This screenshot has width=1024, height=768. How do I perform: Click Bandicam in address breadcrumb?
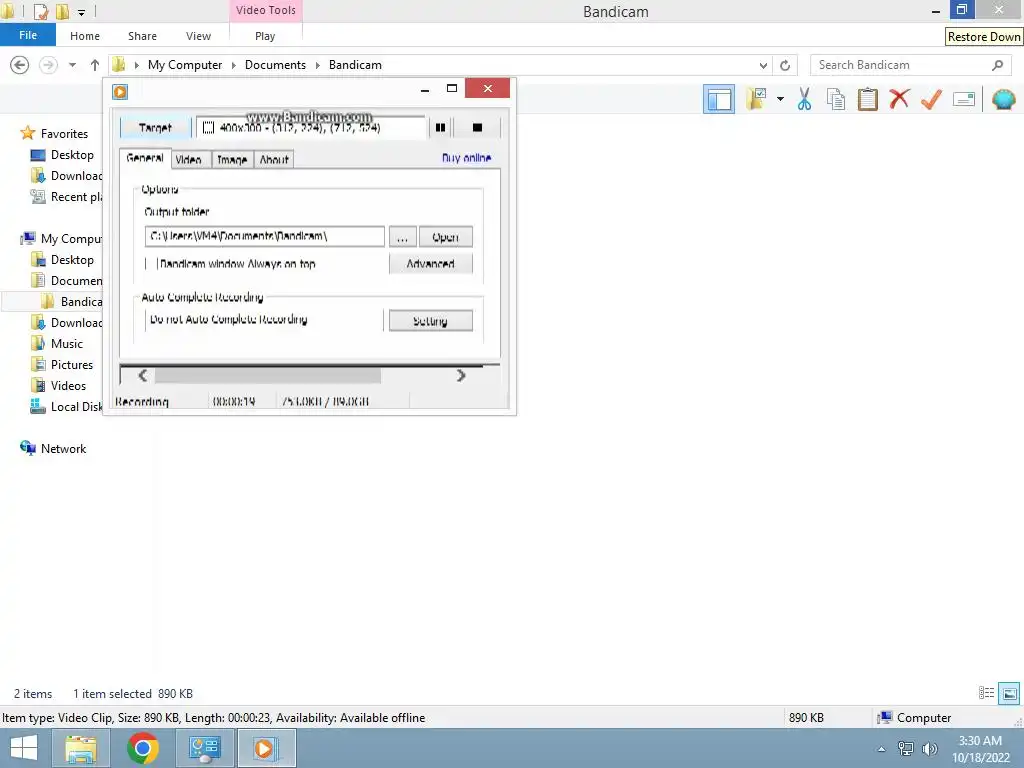pos(355,65)
